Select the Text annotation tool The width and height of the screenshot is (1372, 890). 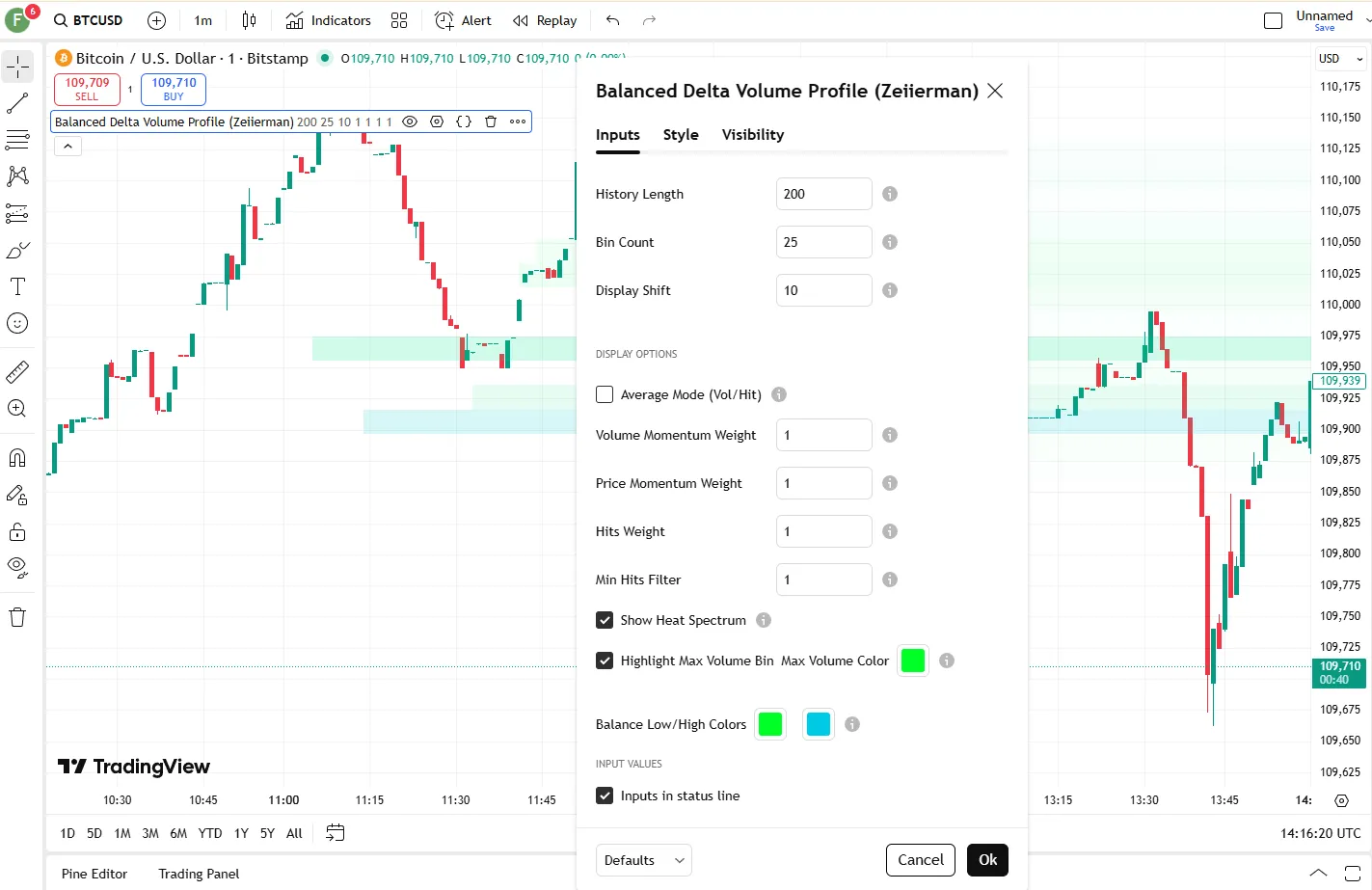[x=17, y=286]
